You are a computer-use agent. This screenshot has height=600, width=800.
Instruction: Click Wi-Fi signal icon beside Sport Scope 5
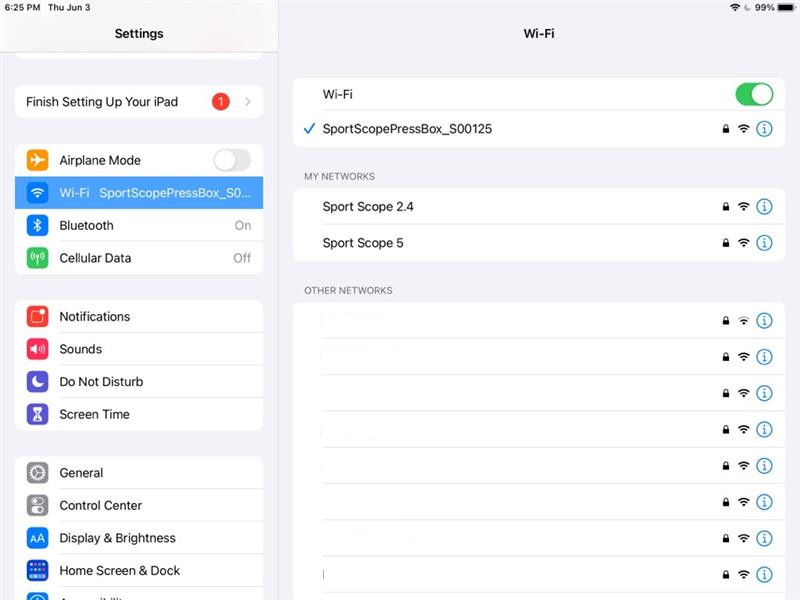pyautogui.click(x=744, y=243)
